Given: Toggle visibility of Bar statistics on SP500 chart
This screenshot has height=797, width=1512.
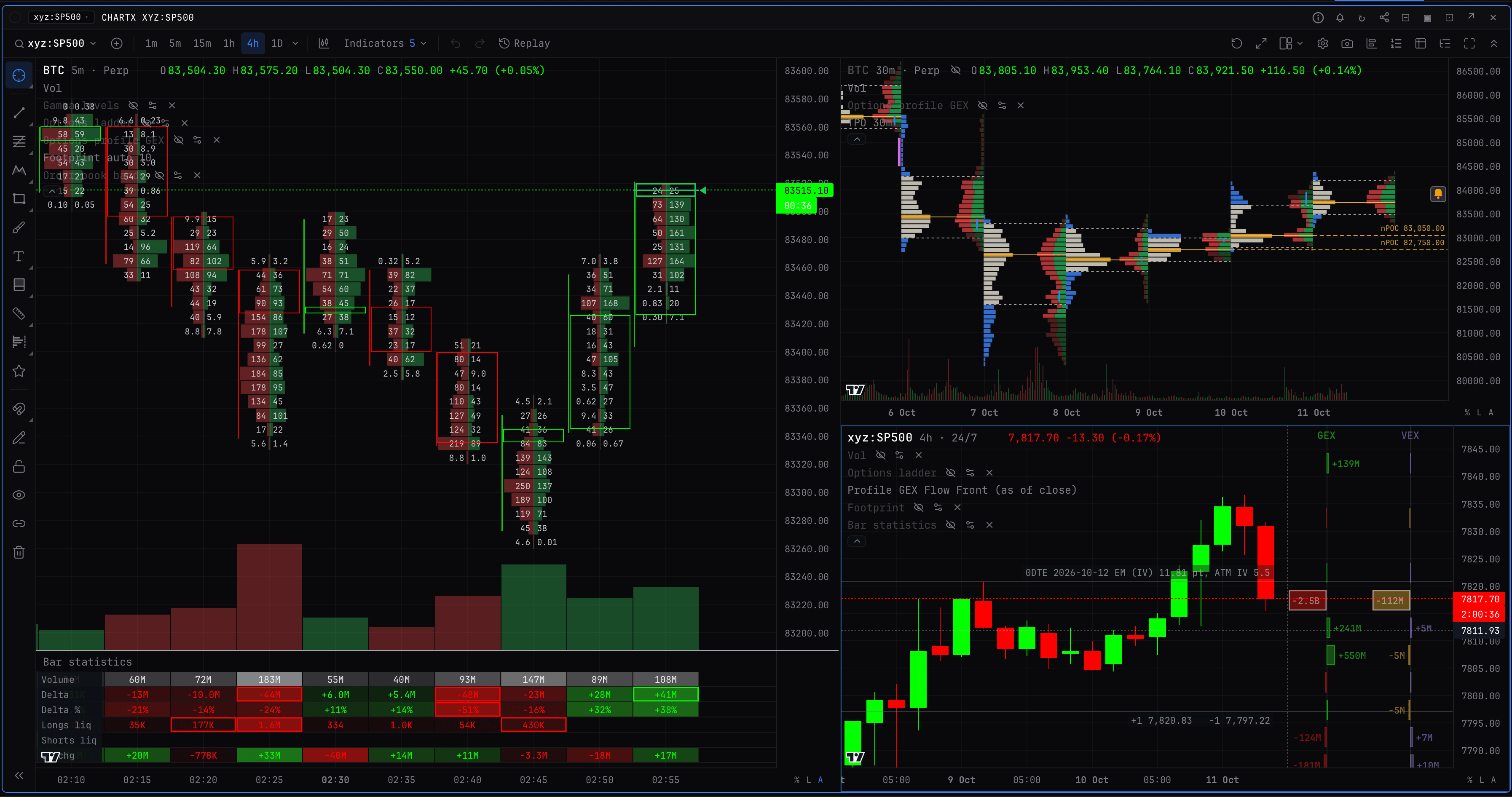Looking at the screenshot, I should [951, 525].
